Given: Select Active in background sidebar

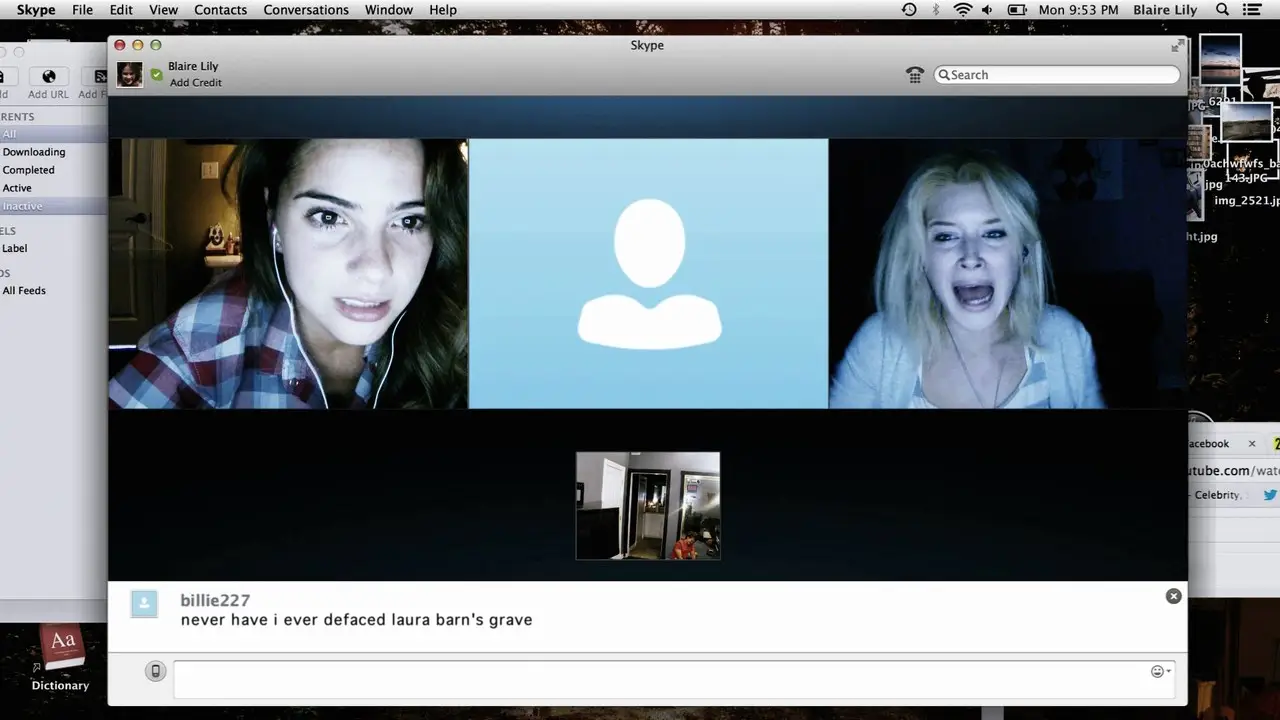Looking at the screenshot, I should pyautogui.click(x=17, y=188).
